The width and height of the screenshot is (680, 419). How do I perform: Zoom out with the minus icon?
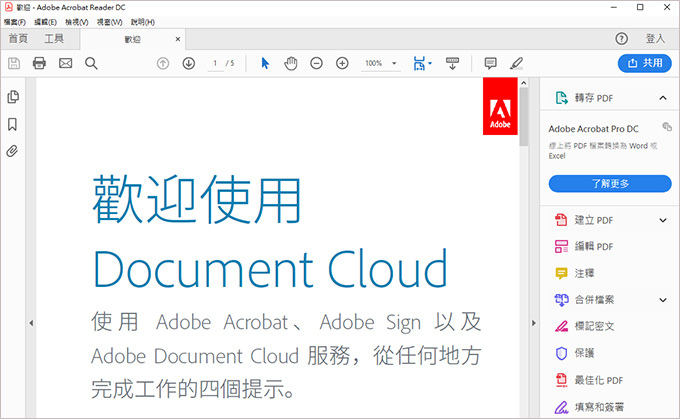(317, 63)
